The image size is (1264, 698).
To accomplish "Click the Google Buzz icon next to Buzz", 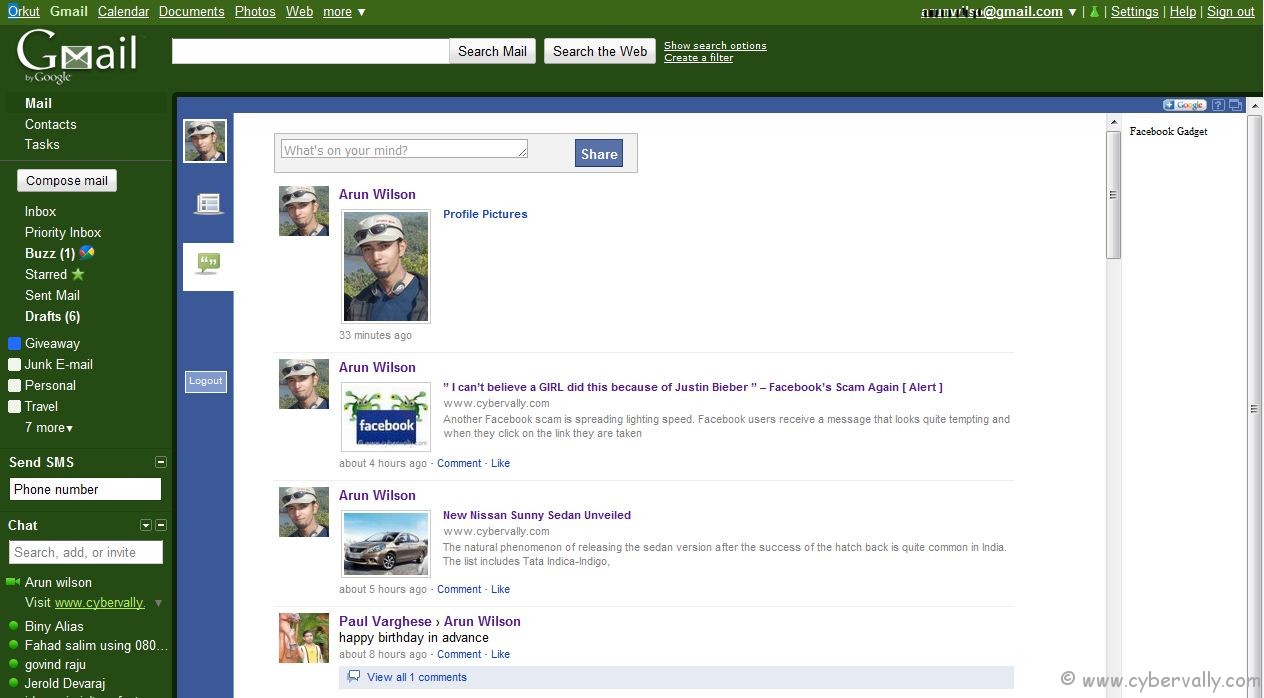I will [87, 253].
